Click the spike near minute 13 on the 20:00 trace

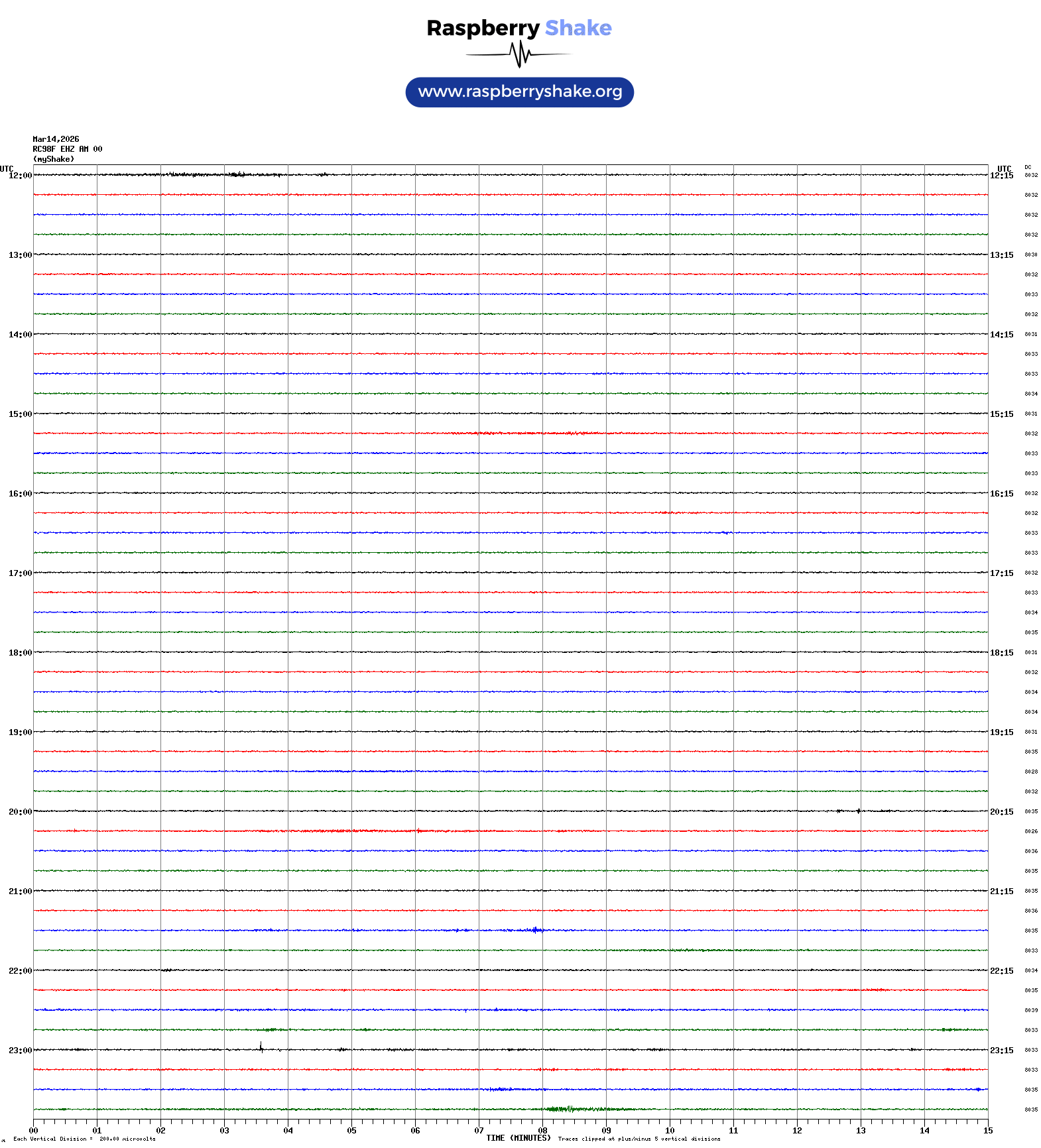point(859,811)
